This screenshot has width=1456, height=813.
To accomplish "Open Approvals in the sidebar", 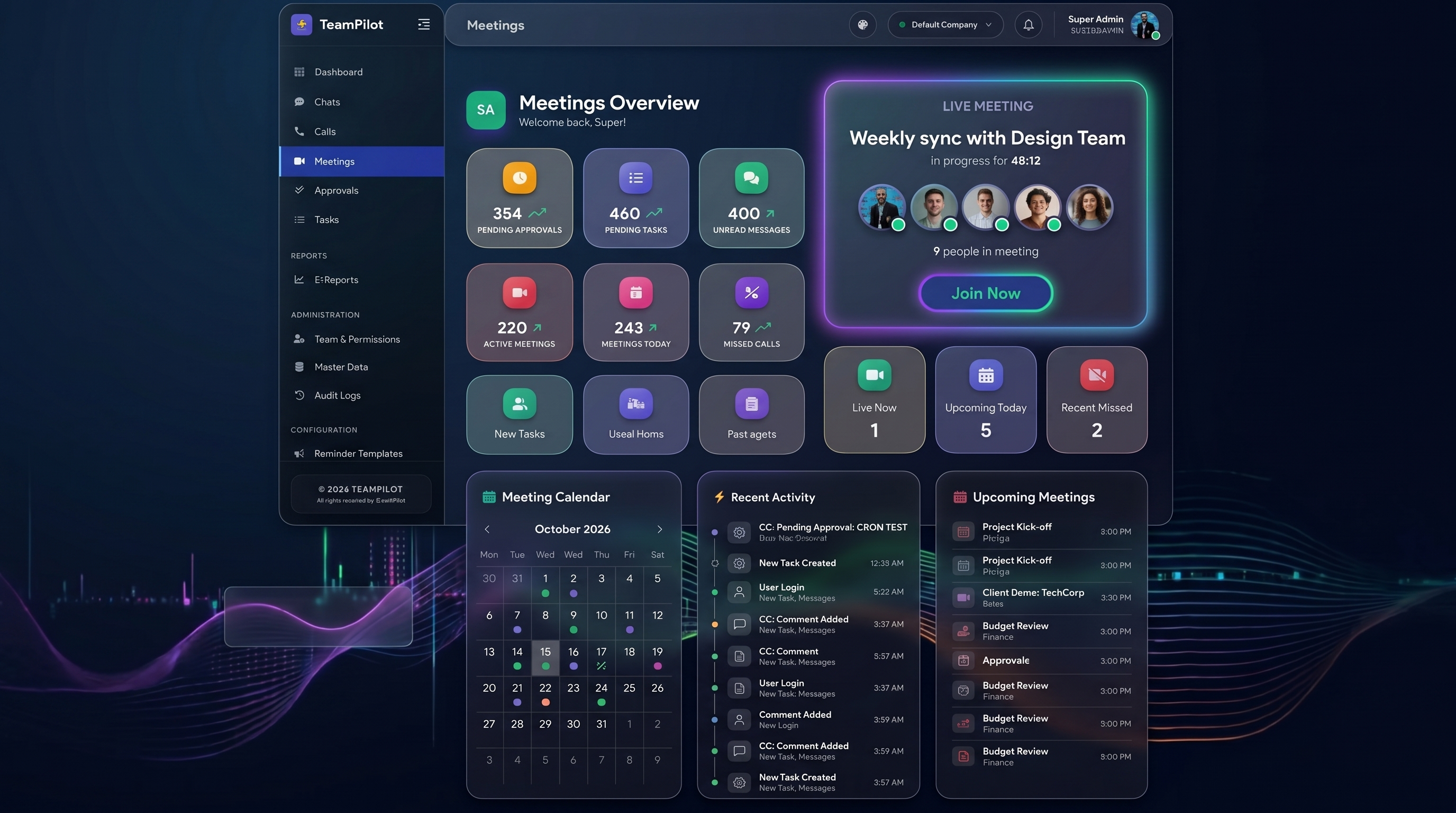I will tap(362, 191).
